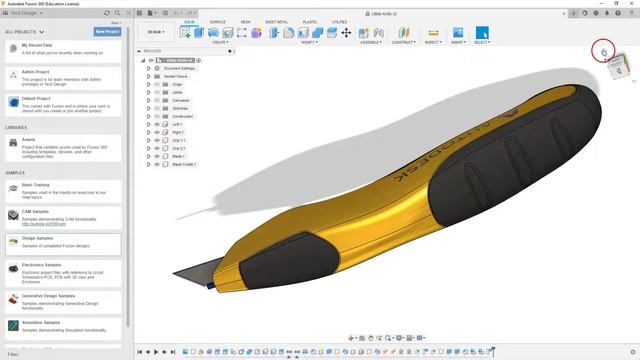Switch to the Sheet Metal tab
The image size is (640, 360).
click(x=276, y=22)
